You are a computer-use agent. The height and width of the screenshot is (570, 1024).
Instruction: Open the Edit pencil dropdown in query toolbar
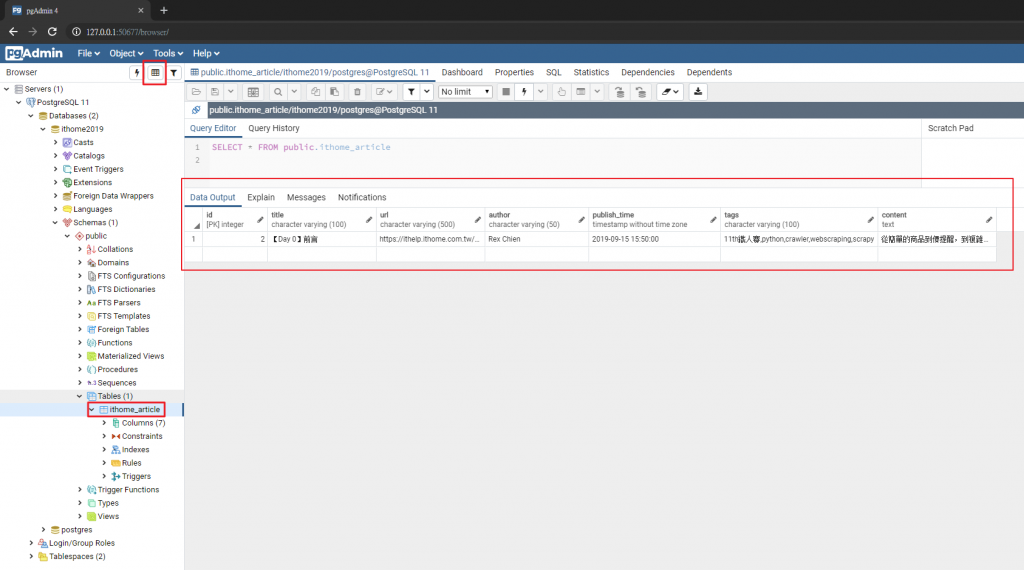(x=384, y=92)
